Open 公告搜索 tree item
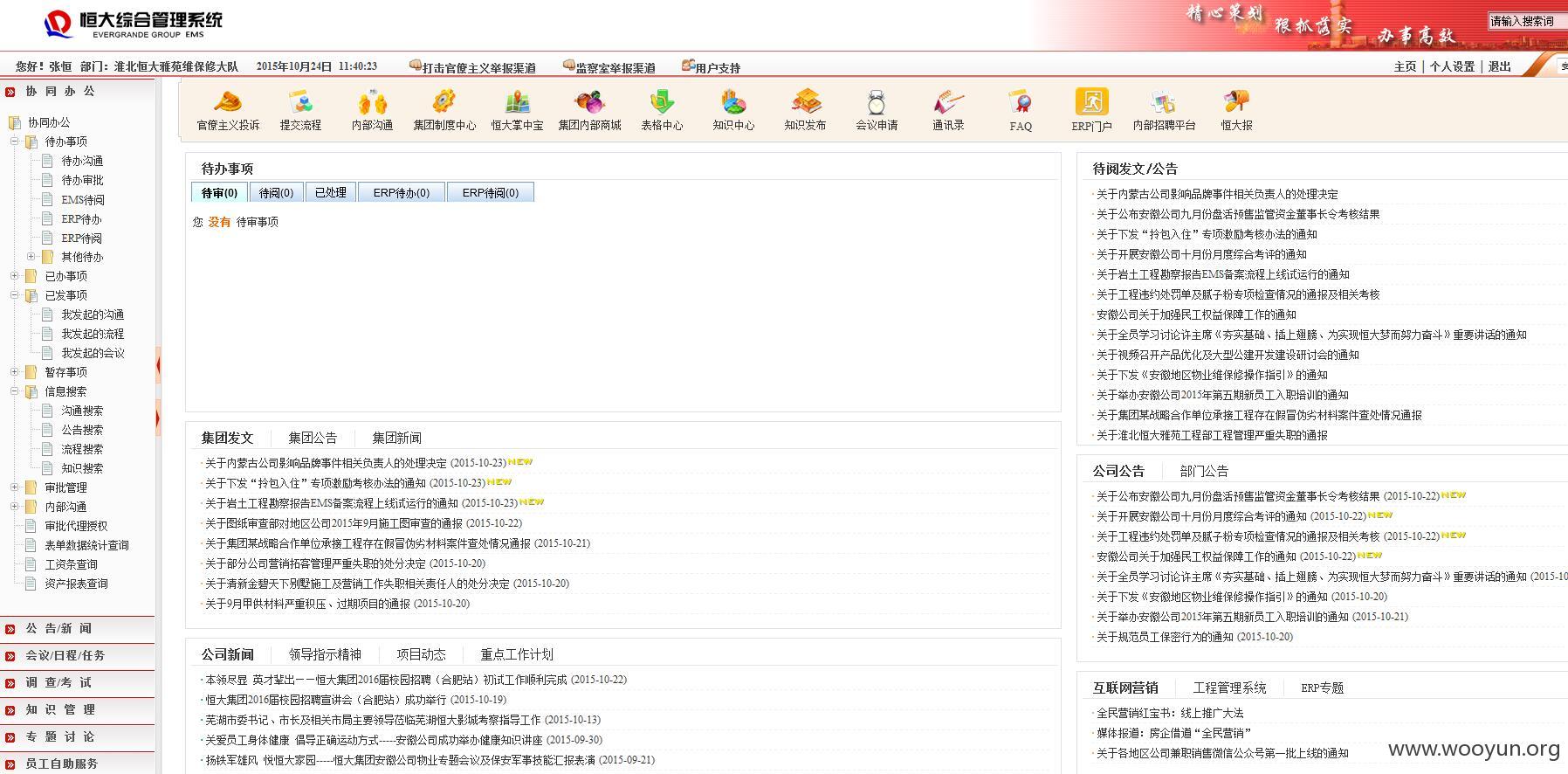Image resolution: width=1568 pixels, height=774 pixels. tap(82, 430)
